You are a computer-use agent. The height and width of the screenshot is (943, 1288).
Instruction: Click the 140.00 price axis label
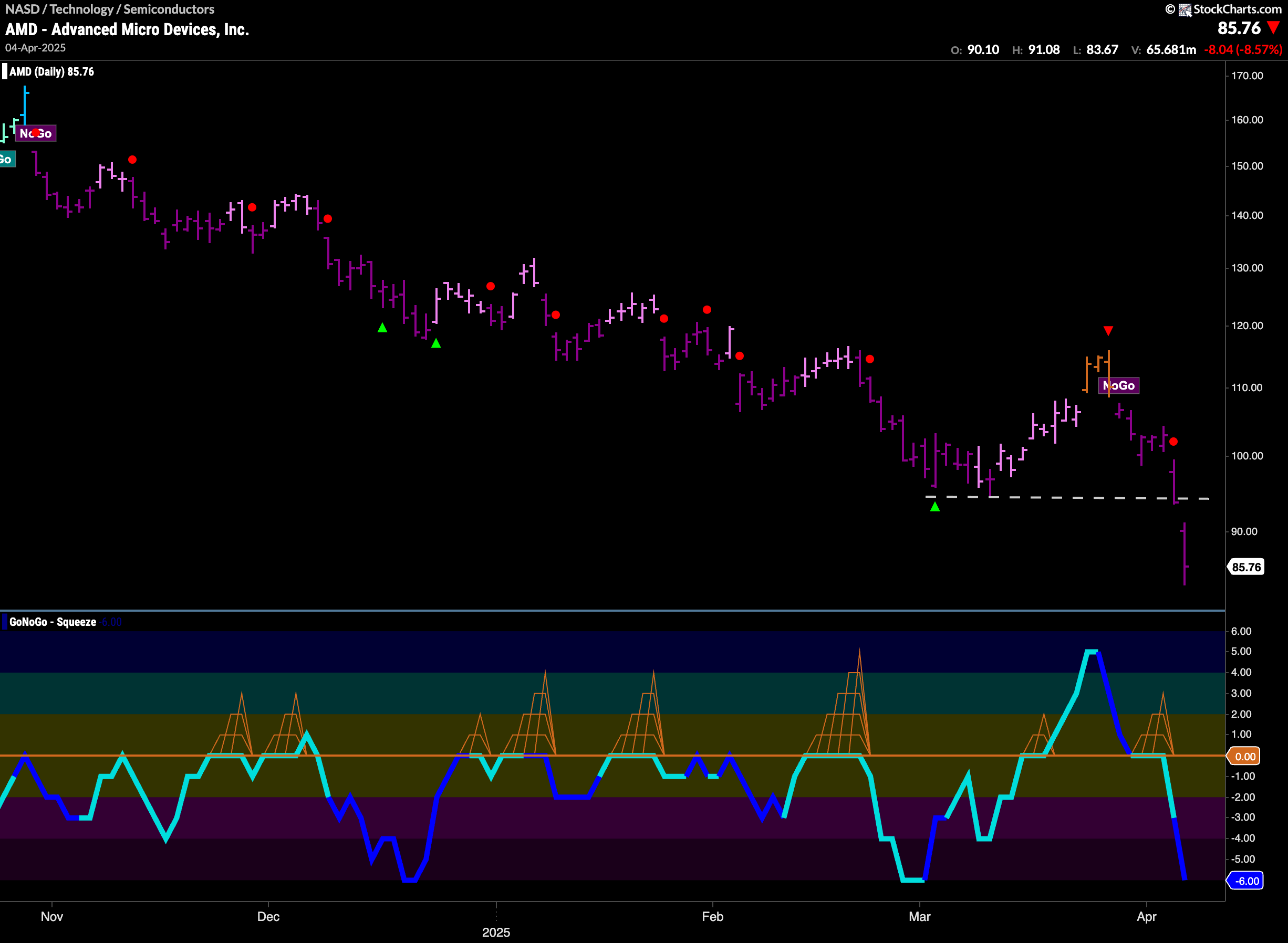coord(1247,215)
